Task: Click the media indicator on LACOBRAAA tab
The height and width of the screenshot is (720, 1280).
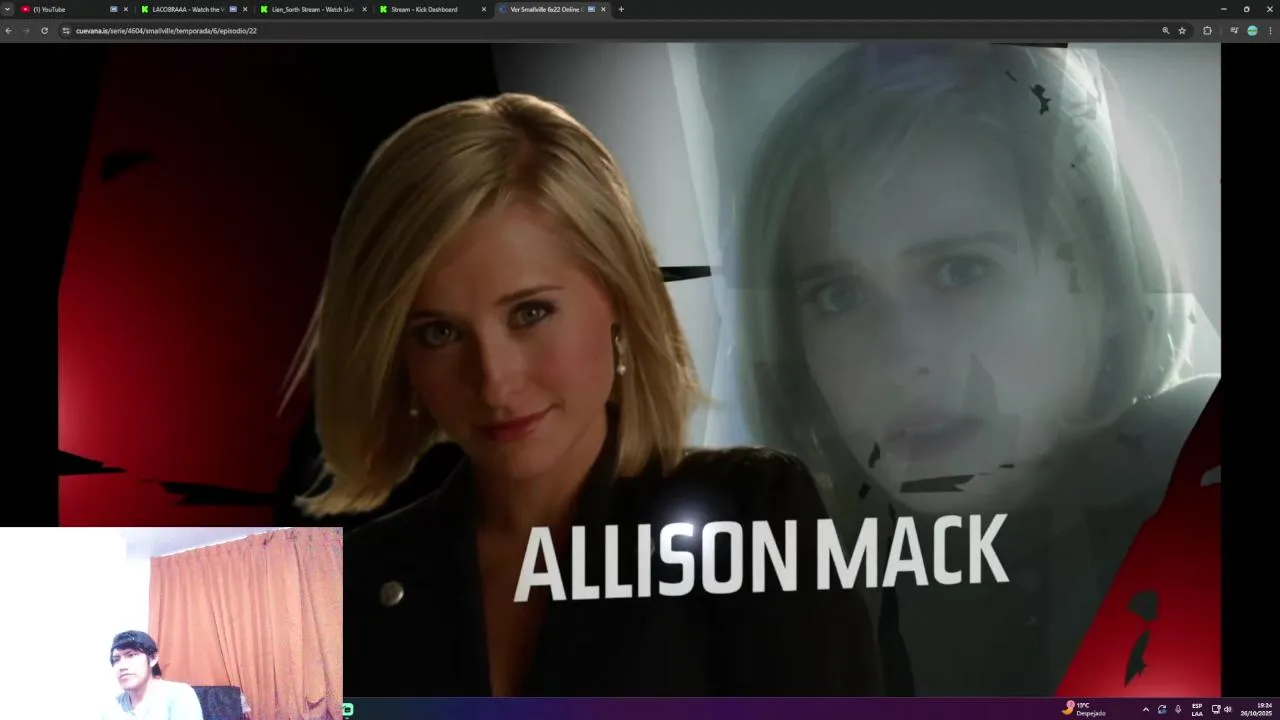Action: coord(233,9)
